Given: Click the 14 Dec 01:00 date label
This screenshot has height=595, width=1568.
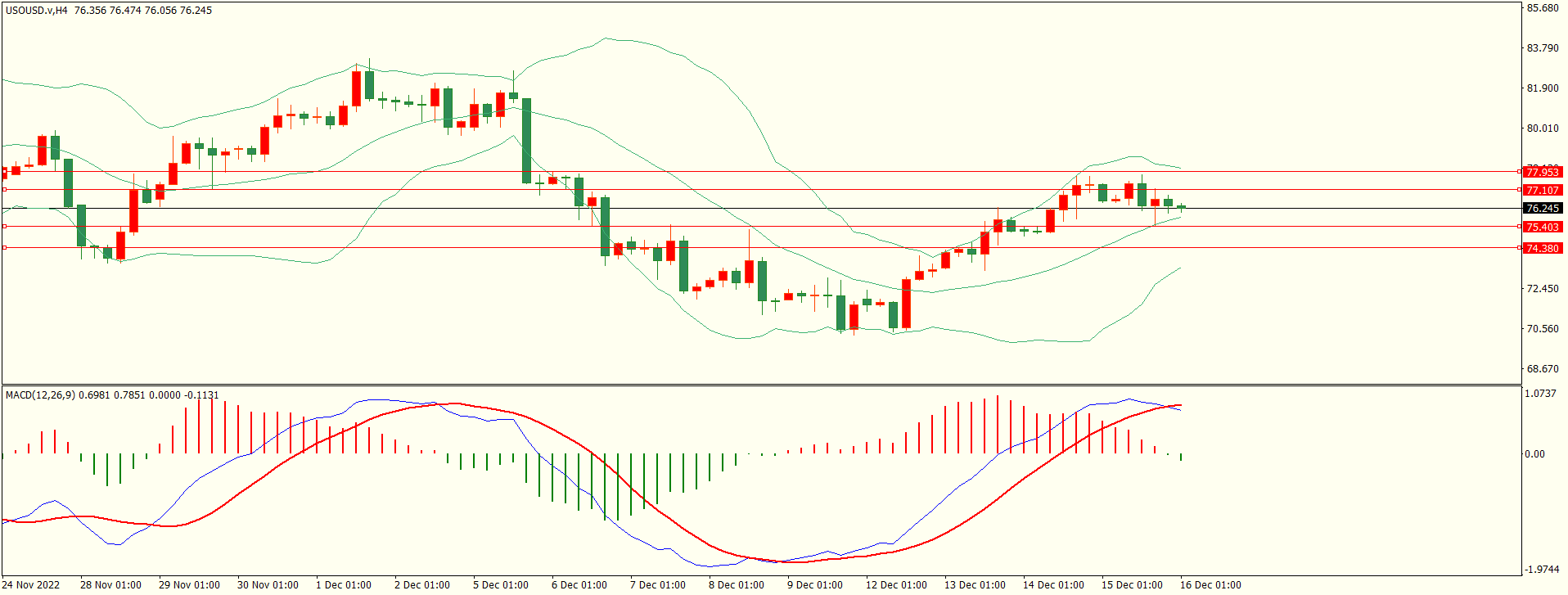Looking at the screenshot, I should [1053, 585].
